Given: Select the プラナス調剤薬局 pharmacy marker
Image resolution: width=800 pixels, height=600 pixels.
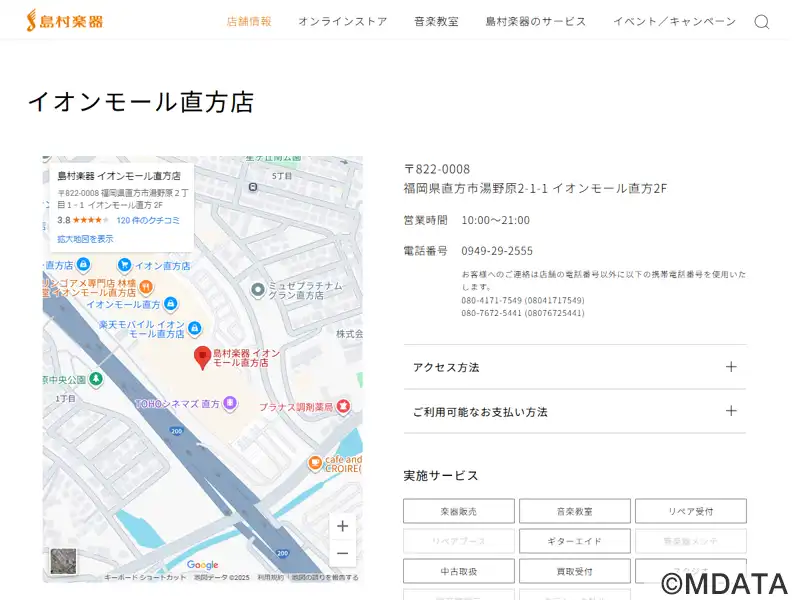Looking at the screenshot, I should [x=343, y=407].
